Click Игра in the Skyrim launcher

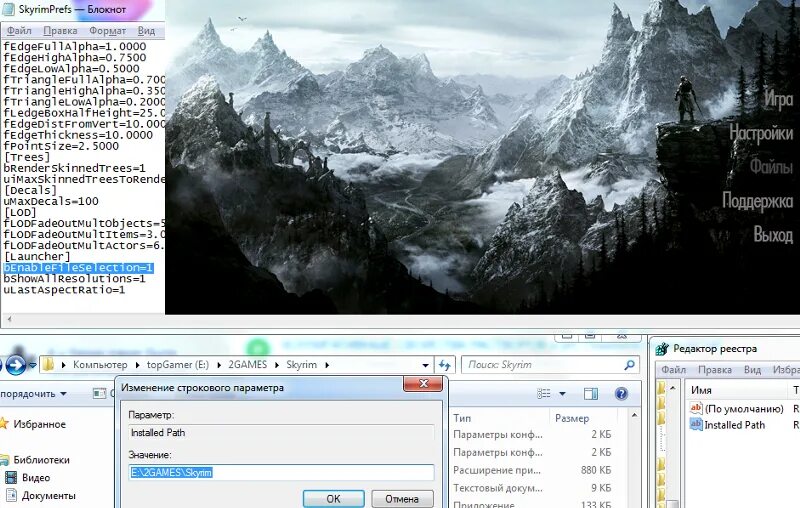pyautogui.click(x=778, y=99)
